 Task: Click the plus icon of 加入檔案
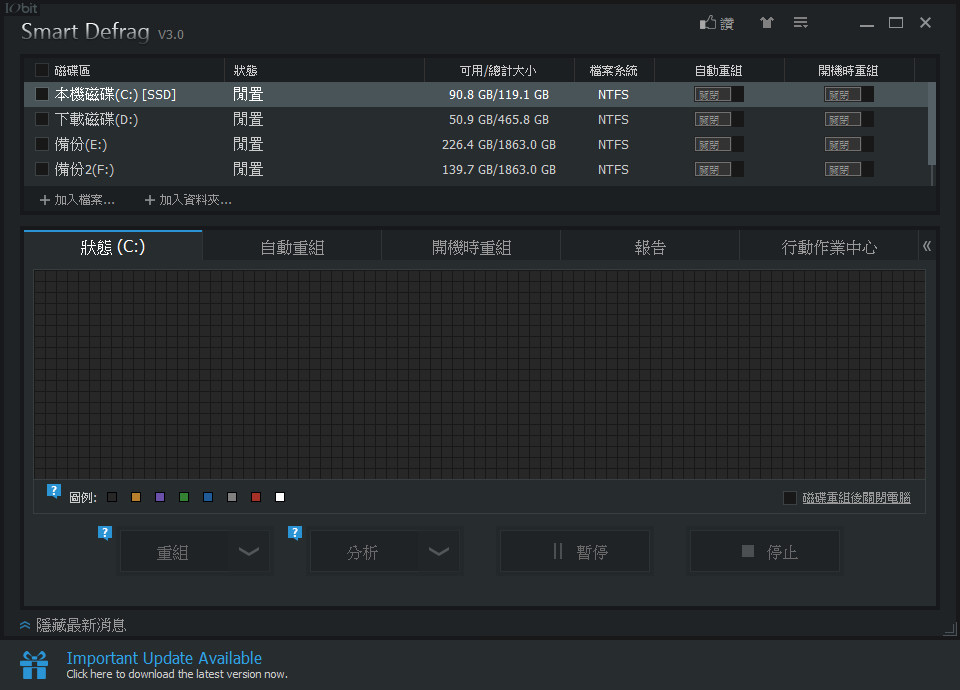coord(45,200)
